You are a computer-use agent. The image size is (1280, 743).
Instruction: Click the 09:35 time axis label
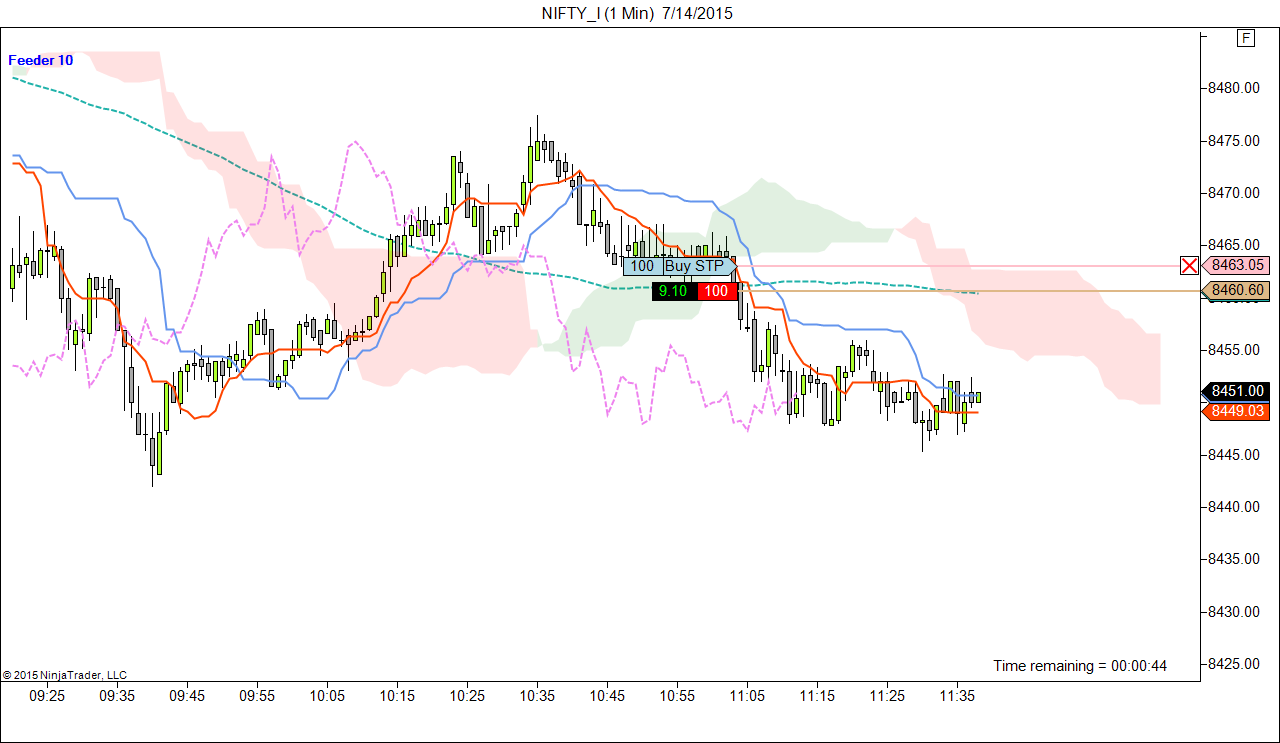(117, 695)
